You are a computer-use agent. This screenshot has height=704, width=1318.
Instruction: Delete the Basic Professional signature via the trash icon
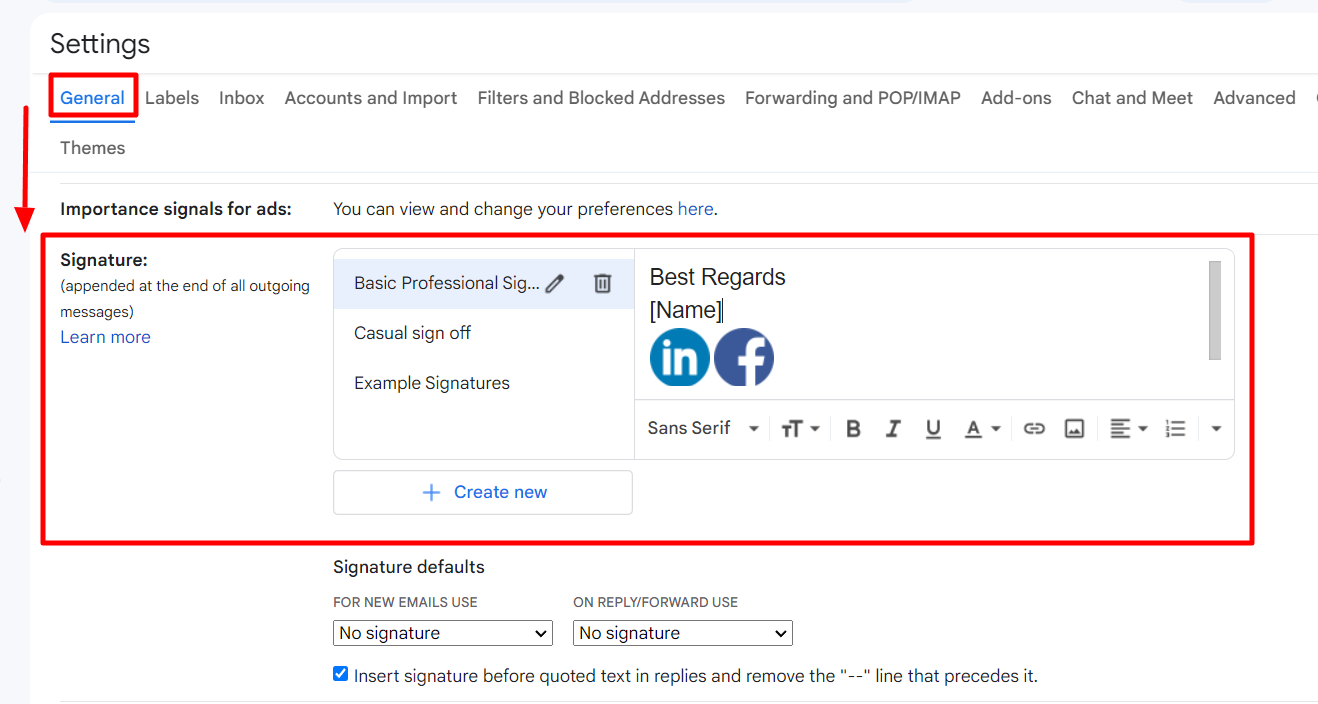[602, 283]
